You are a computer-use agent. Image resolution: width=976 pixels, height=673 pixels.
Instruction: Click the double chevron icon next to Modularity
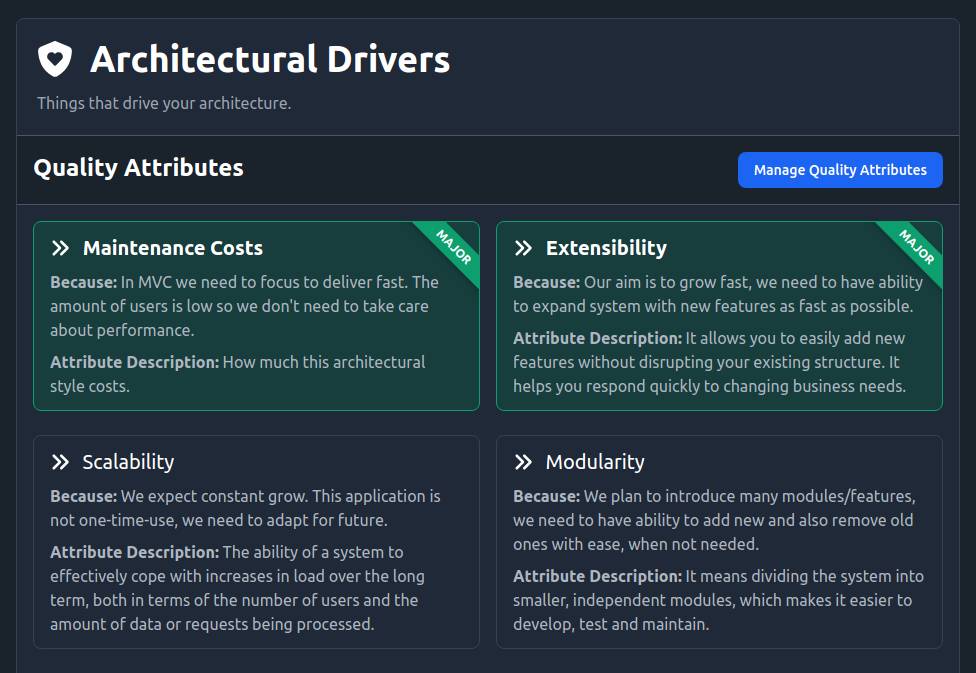click(x=523, y=462)
